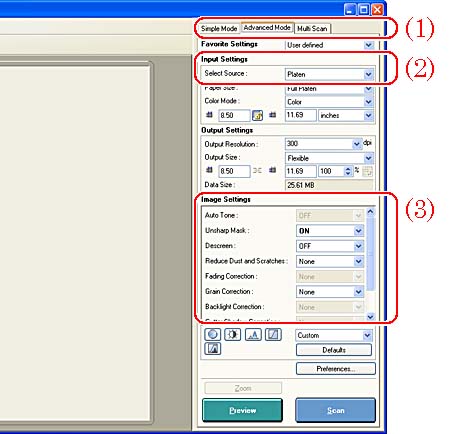Expand the Select Source dropdown showing Platen
Screen dimensions: 450x434
tap(330, 74)
